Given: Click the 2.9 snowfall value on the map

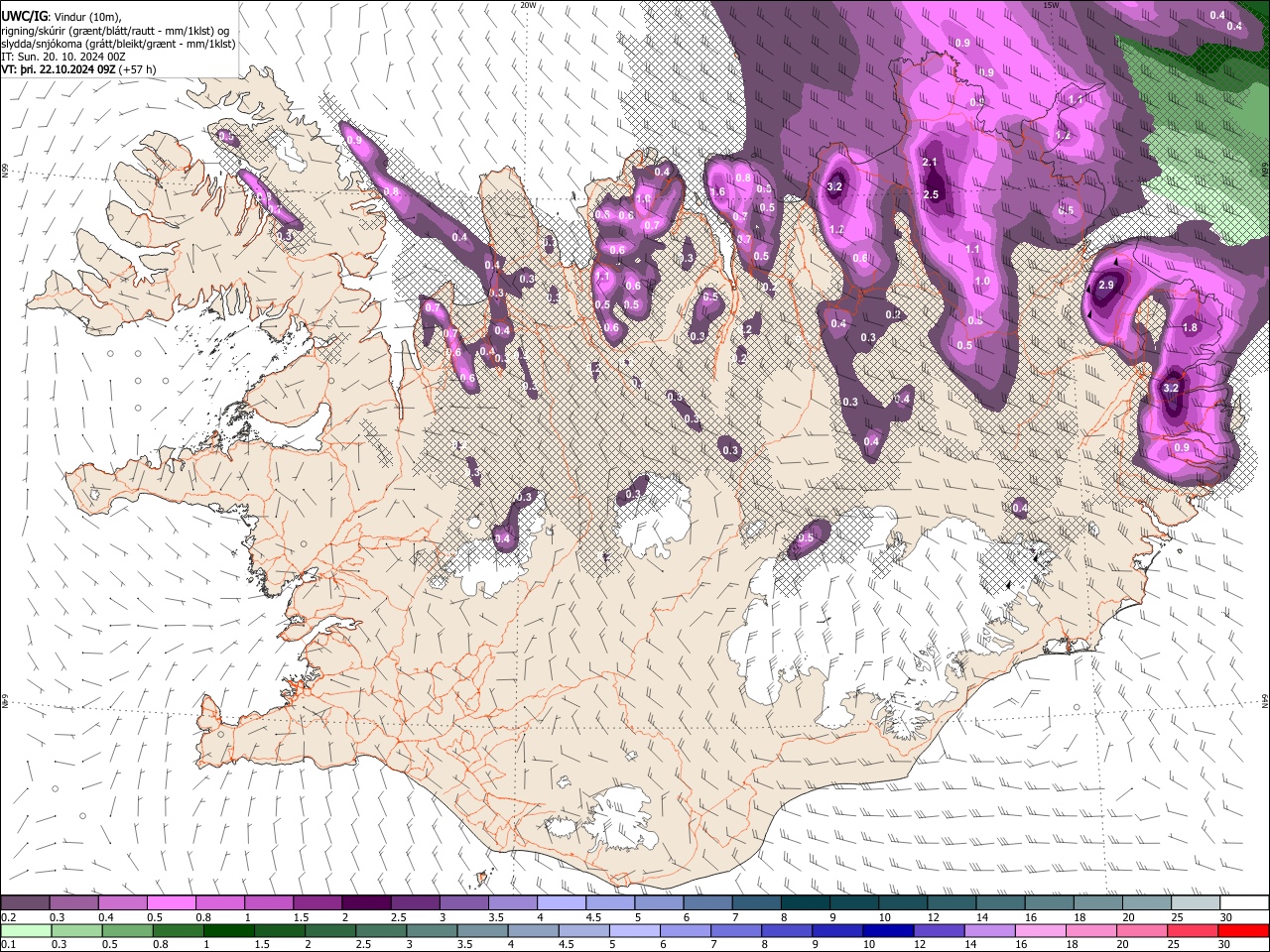Looking at the screenshot, I should (1107, 285).
